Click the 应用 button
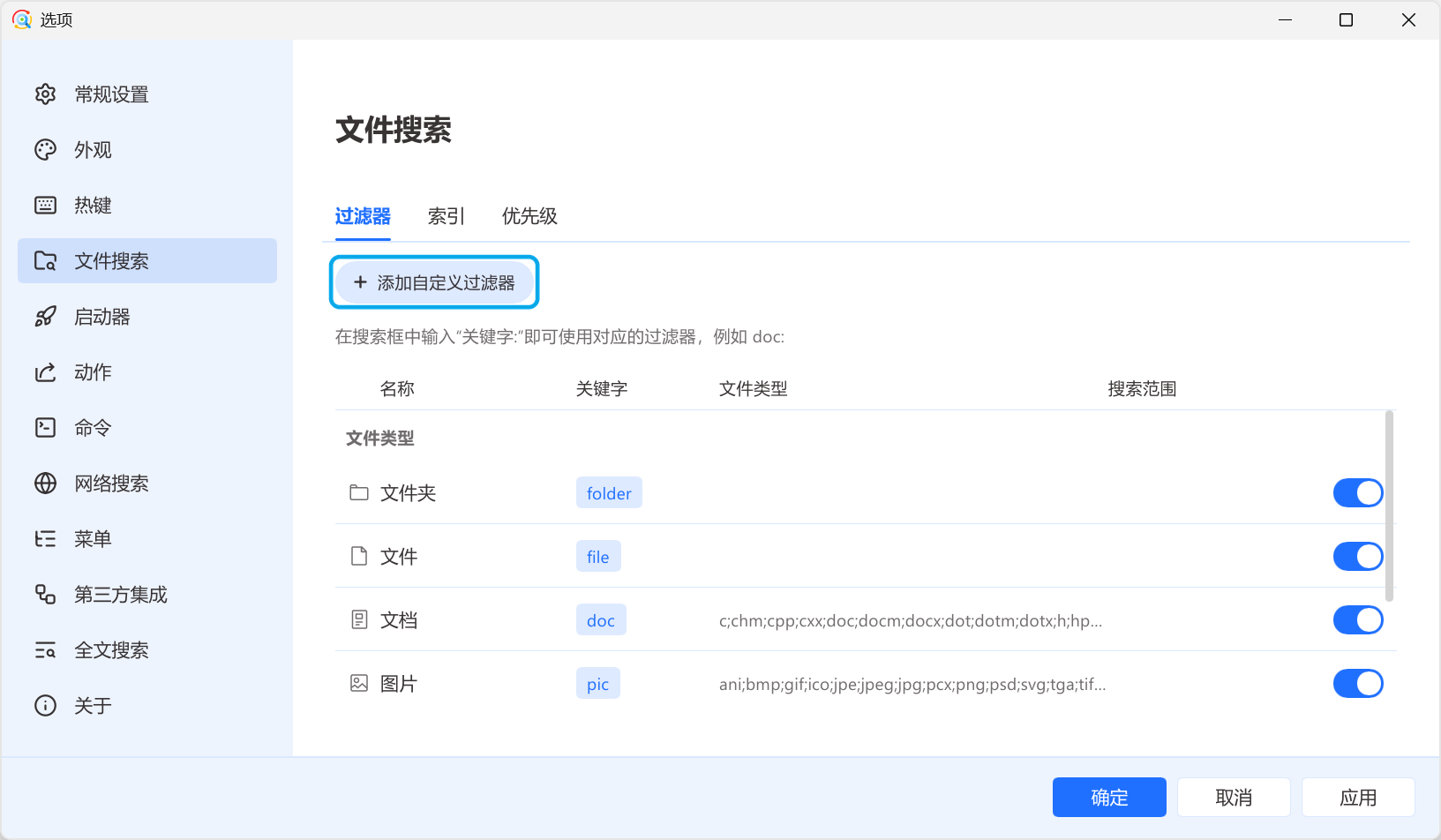 [x=1358, y=798]
